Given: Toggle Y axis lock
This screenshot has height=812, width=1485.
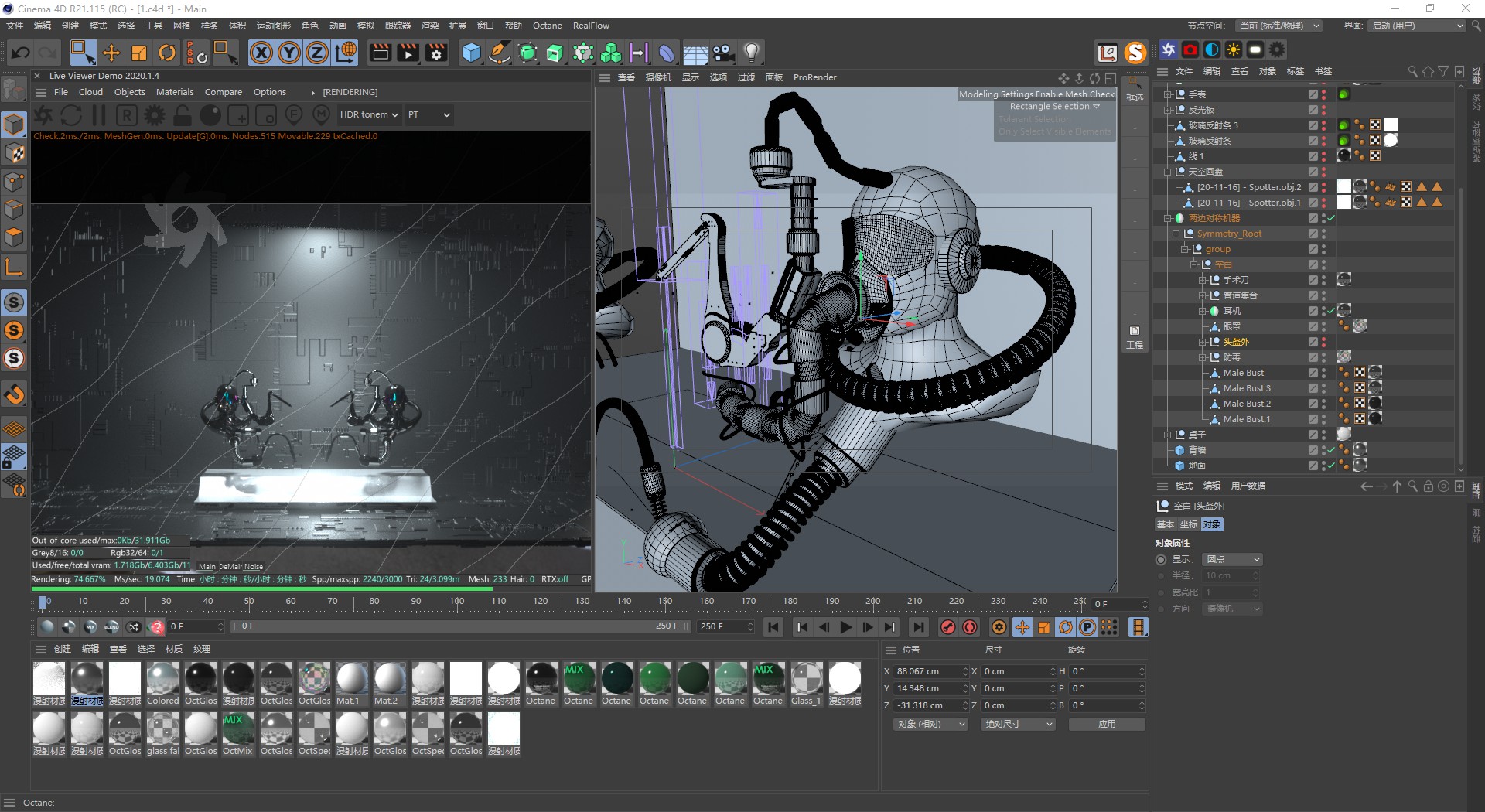Looking at the screenshot, I should pos(289,53).
